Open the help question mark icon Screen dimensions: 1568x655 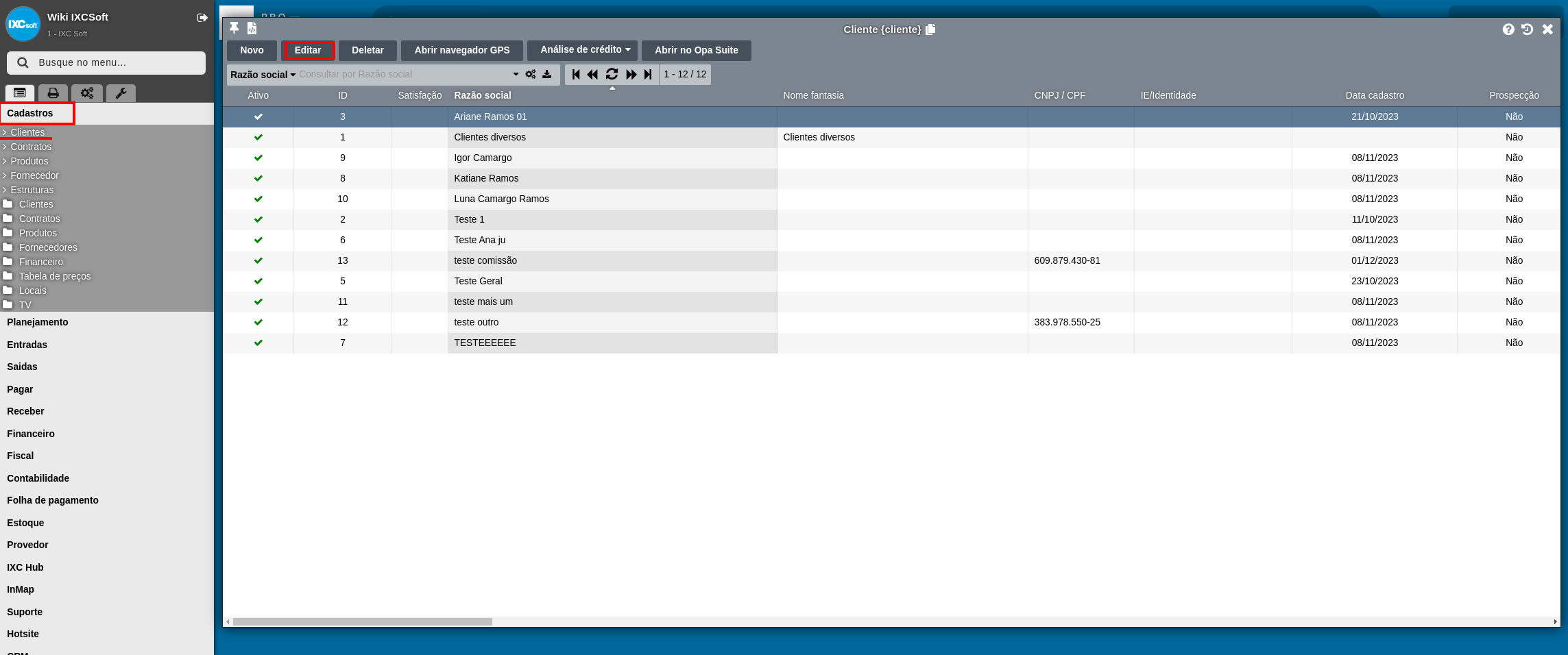click(x=1508, y=29)
